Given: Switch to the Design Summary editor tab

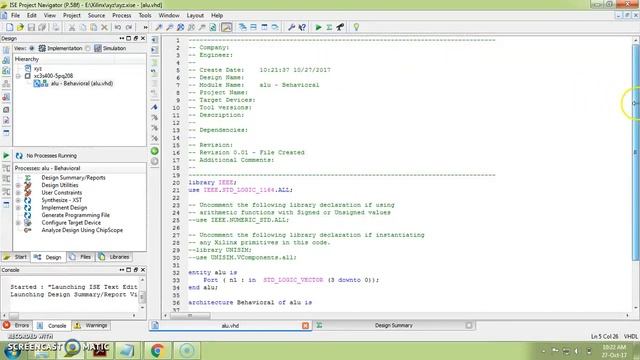Looking at the screenshot, I should click(393, 326).
